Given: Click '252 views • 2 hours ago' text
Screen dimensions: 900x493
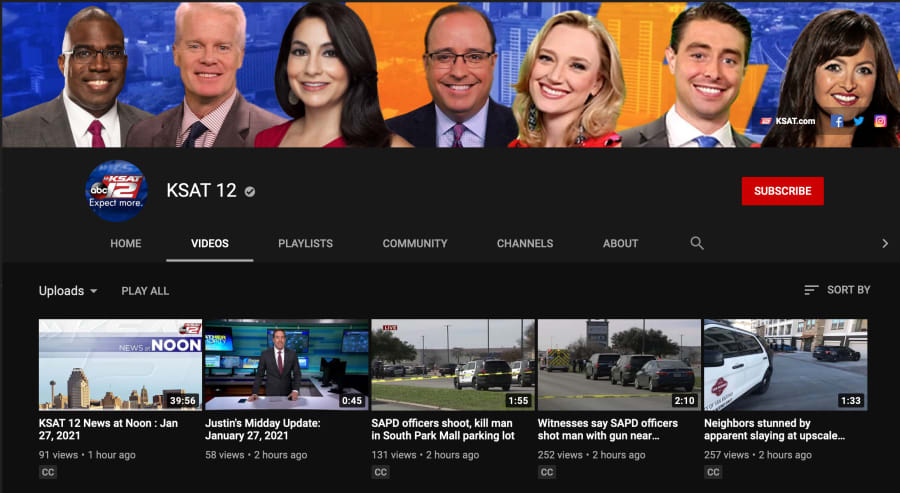Looking at the screenshot, I should point(592,455).
